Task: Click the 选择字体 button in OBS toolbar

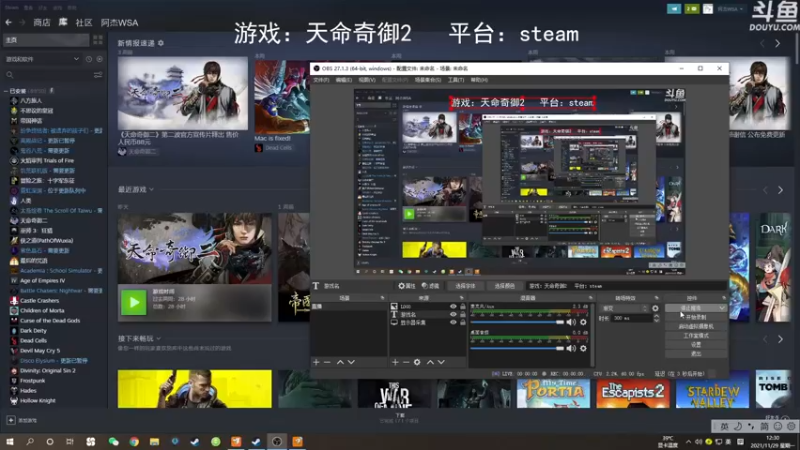Action: click(465, 286)
